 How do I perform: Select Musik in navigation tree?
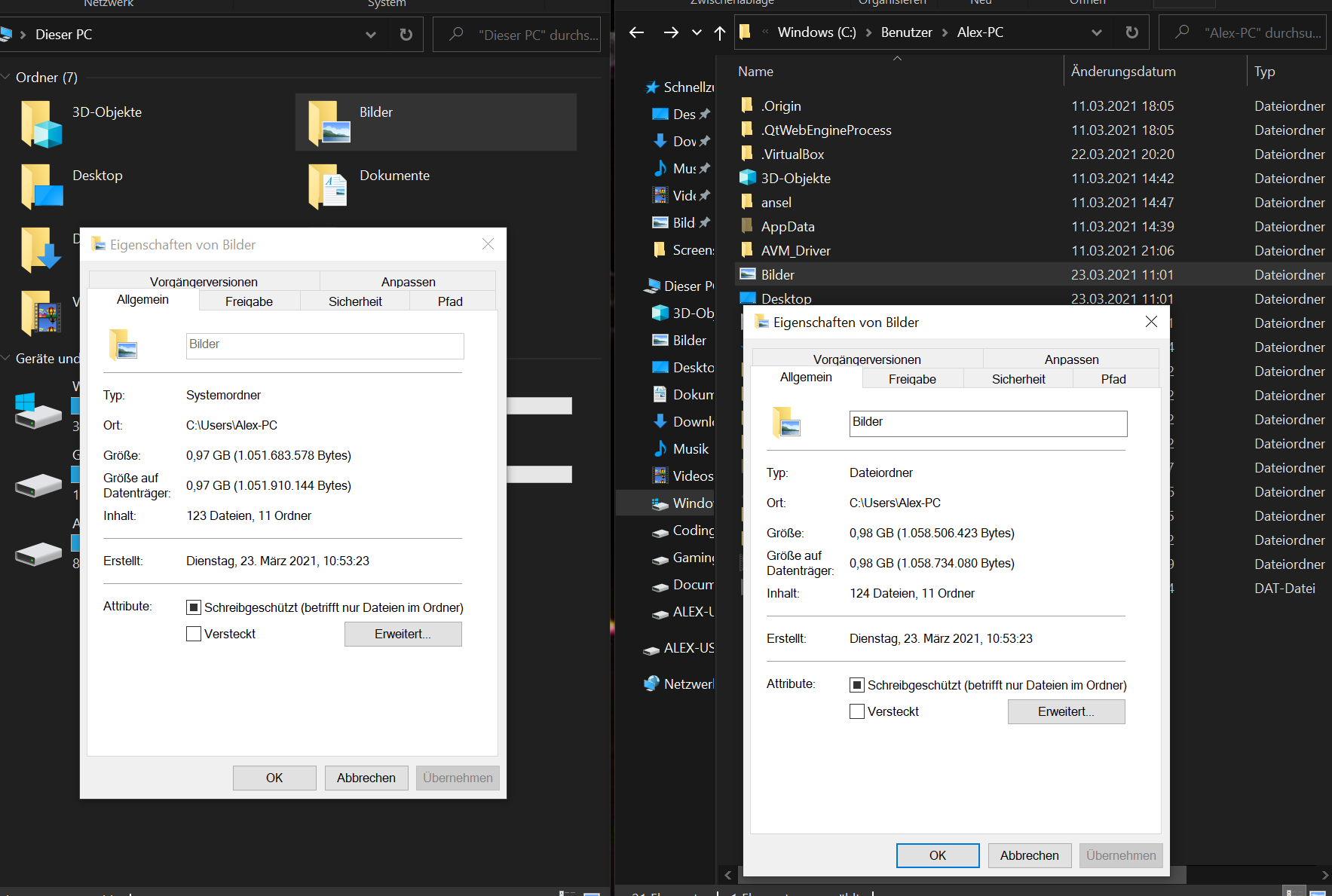680,449
